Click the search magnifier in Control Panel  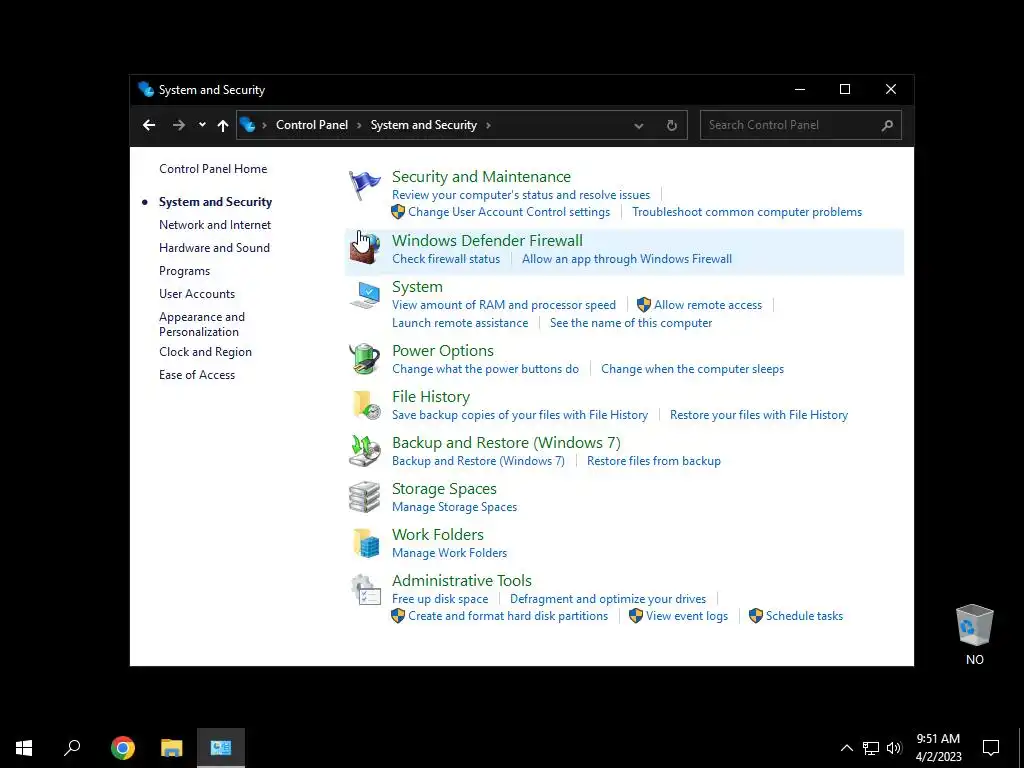coord(887,125)
